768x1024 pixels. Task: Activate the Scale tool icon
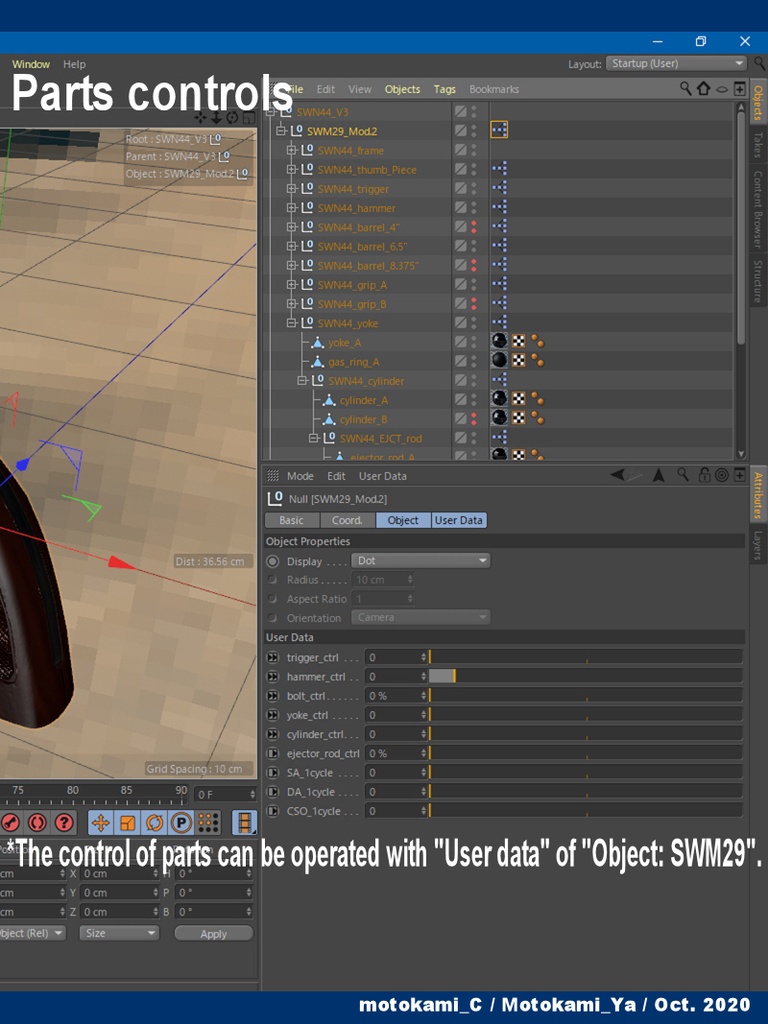(x=127, y=823)
